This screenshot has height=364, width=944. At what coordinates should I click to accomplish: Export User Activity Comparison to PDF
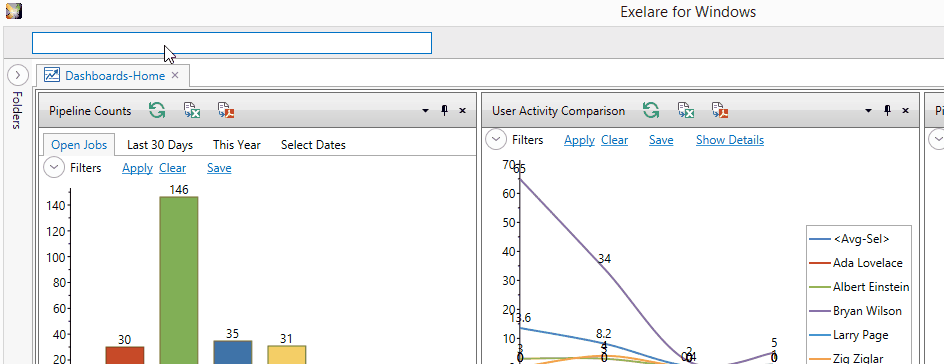(x=720, y=110)
